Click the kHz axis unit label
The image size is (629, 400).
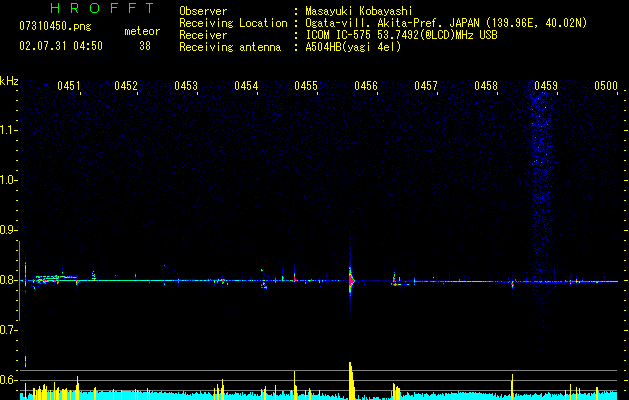(9, 81)
